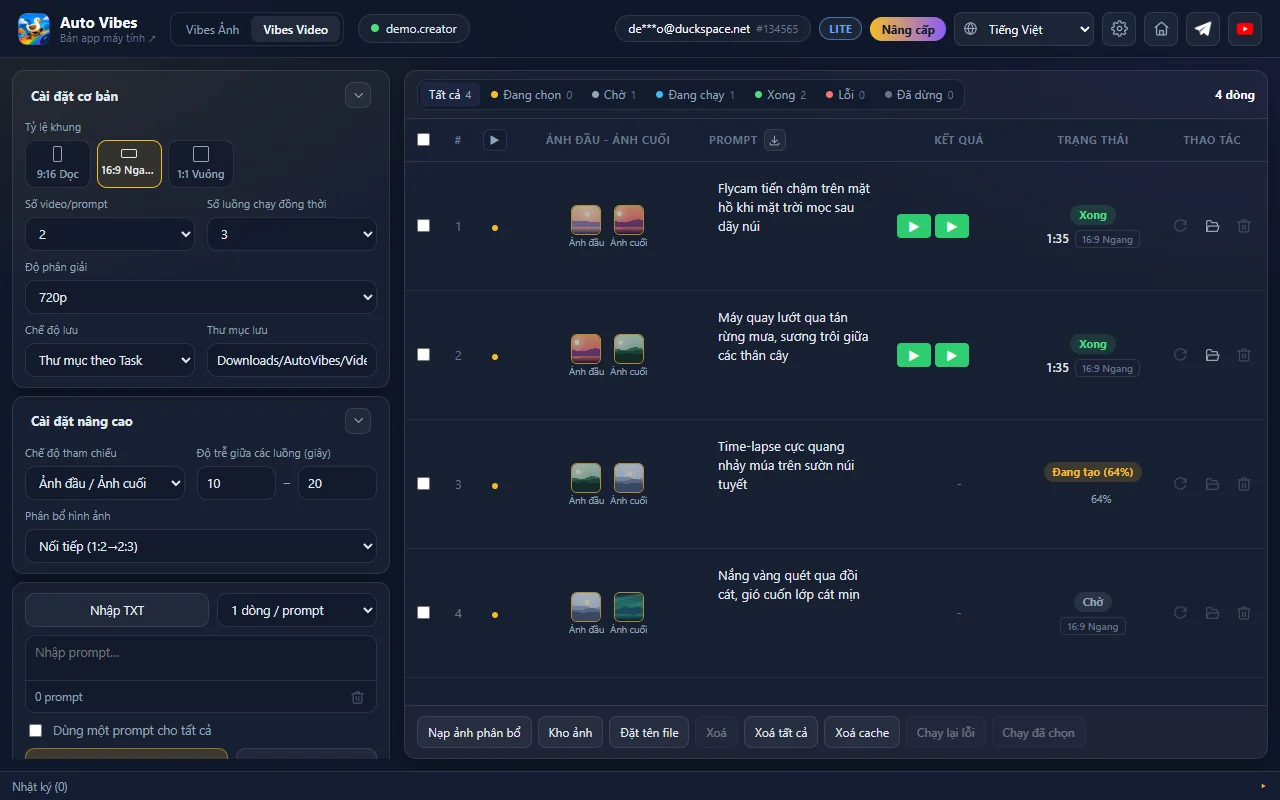Play the second result video of row 2
This screenshot has height=800, width=1280.
[952, 355]
